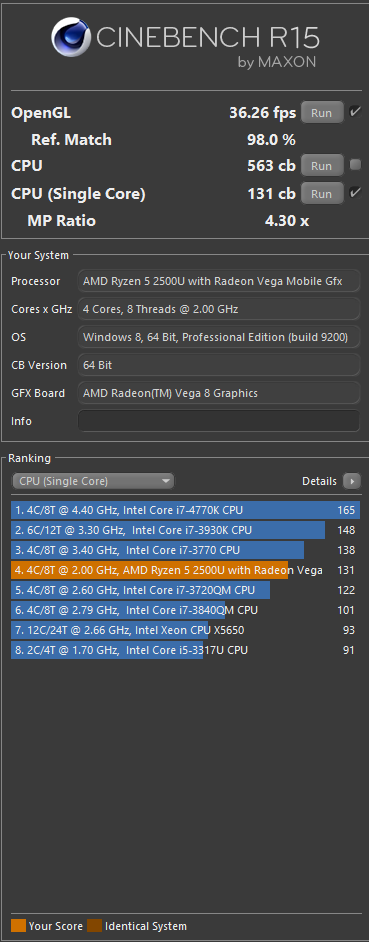Select the Cores x GHz value field
369x942 pixels.
pos(219,309)
